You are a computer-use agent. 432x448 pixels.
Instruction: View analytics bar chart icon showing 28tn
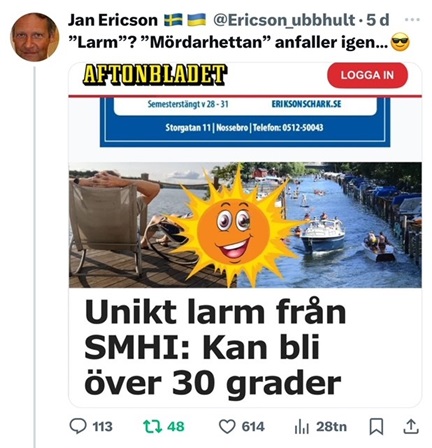point(302,427)
